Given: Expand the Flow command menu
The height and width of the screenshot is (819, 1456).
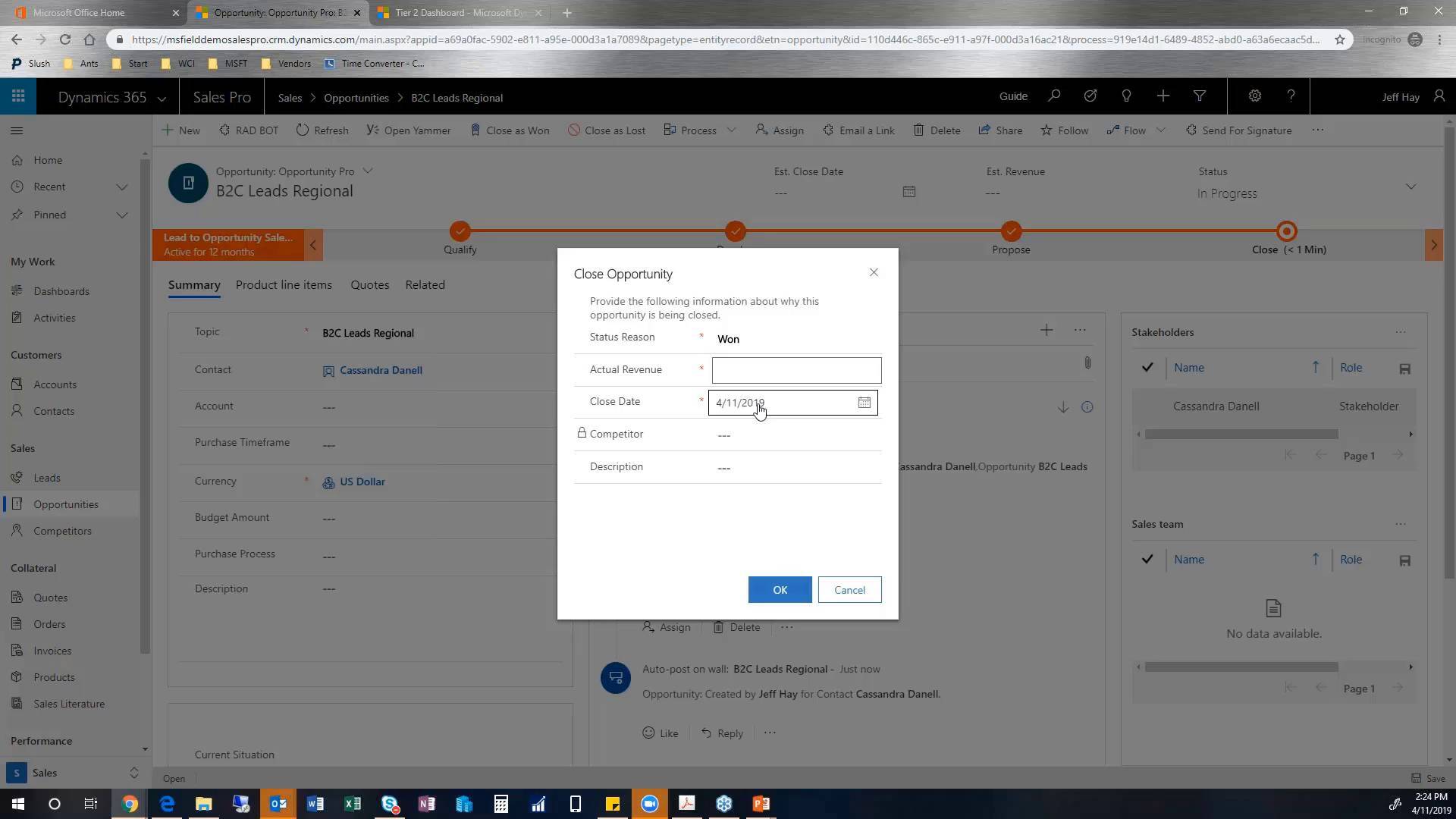Looking at the screenshot, I should coord(1161,130).
